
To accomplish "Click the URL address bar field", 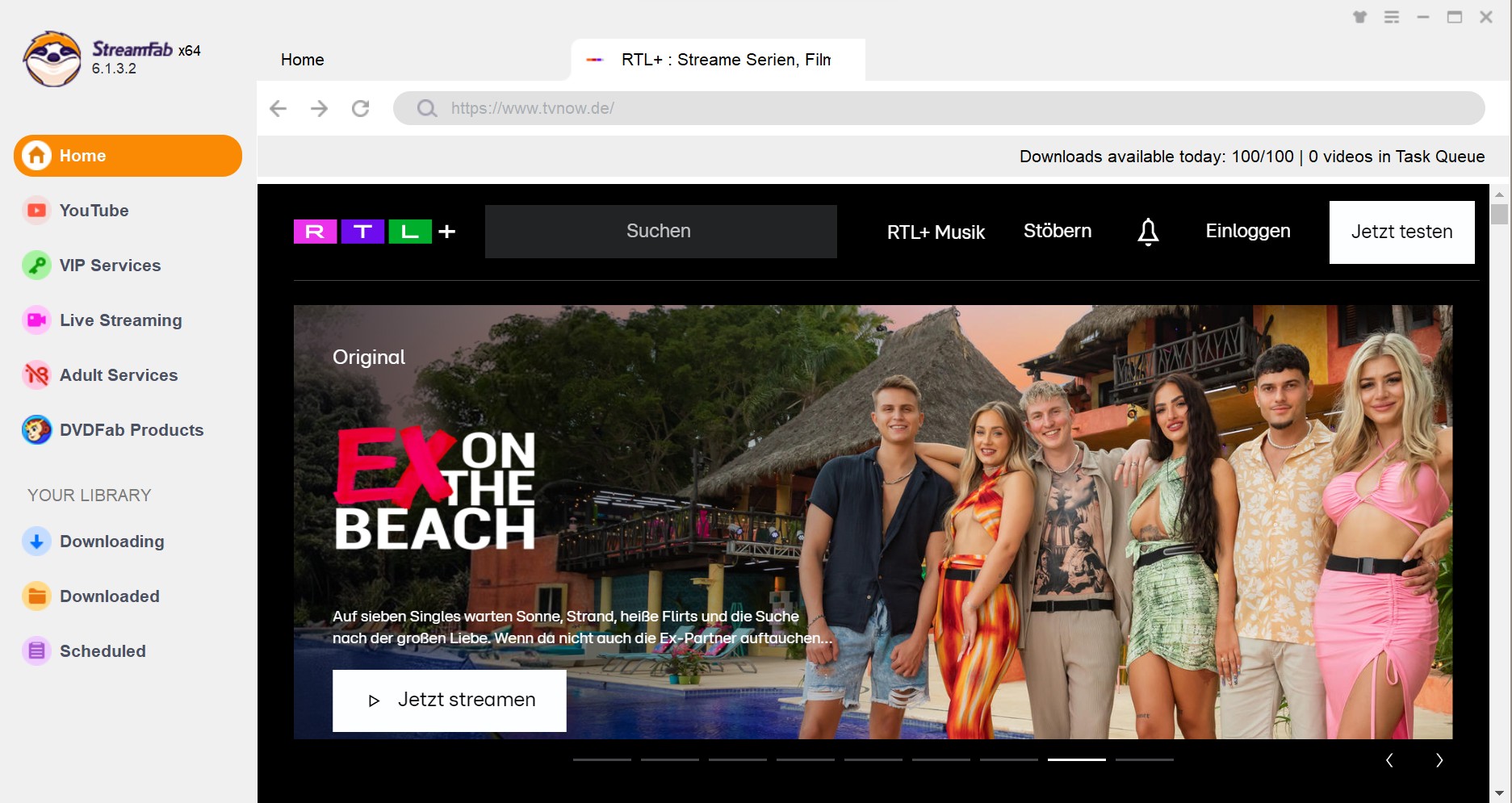I will [x=939, y=108].
